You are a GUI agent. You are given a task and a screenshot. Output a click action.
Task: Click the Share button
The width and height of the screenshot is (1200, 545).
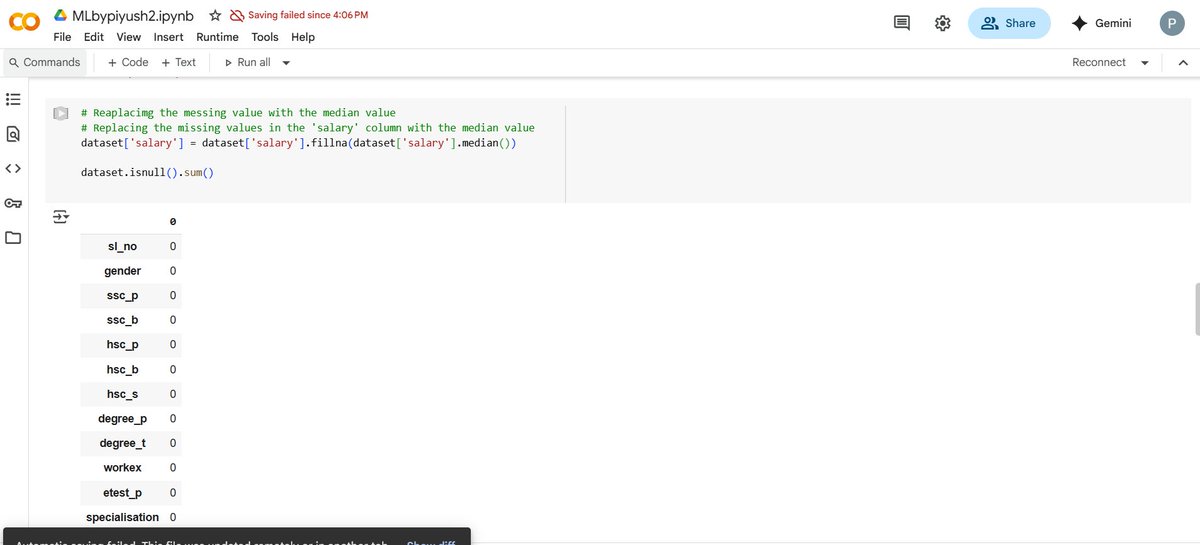click(x=1009, y=24)
